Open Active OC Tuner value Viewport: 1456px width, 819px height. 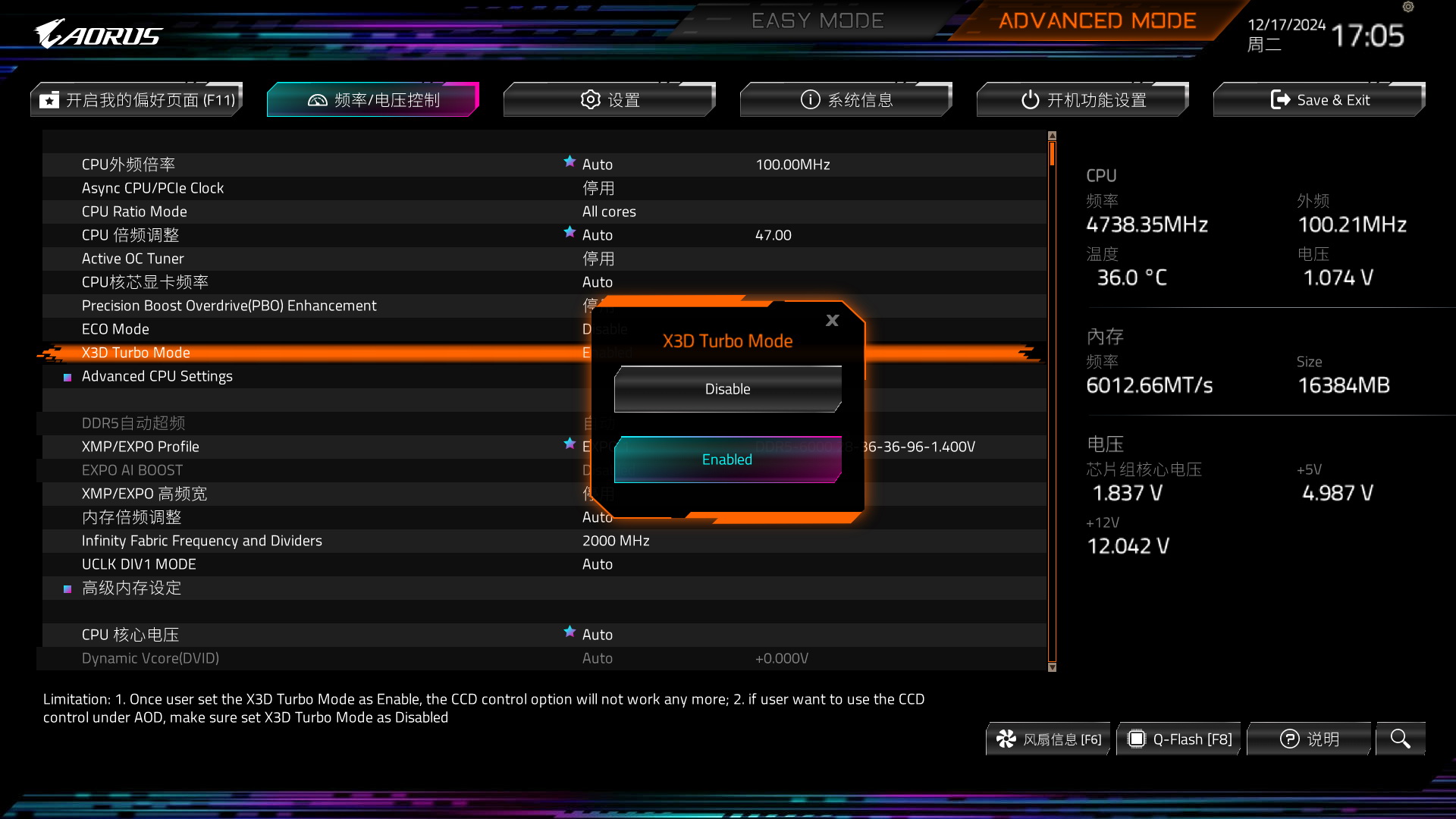click(598, 259)
